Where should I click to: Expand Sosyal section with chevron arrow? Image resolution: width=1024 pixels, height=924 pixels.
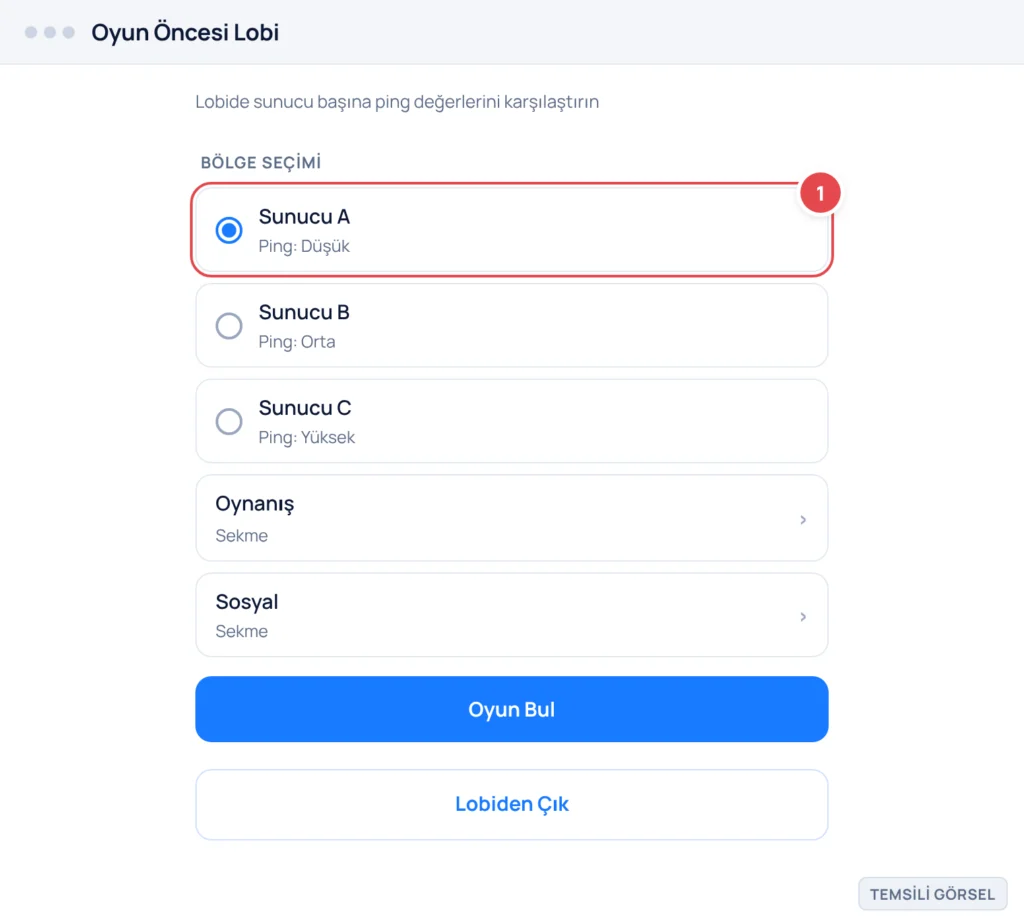803,616
